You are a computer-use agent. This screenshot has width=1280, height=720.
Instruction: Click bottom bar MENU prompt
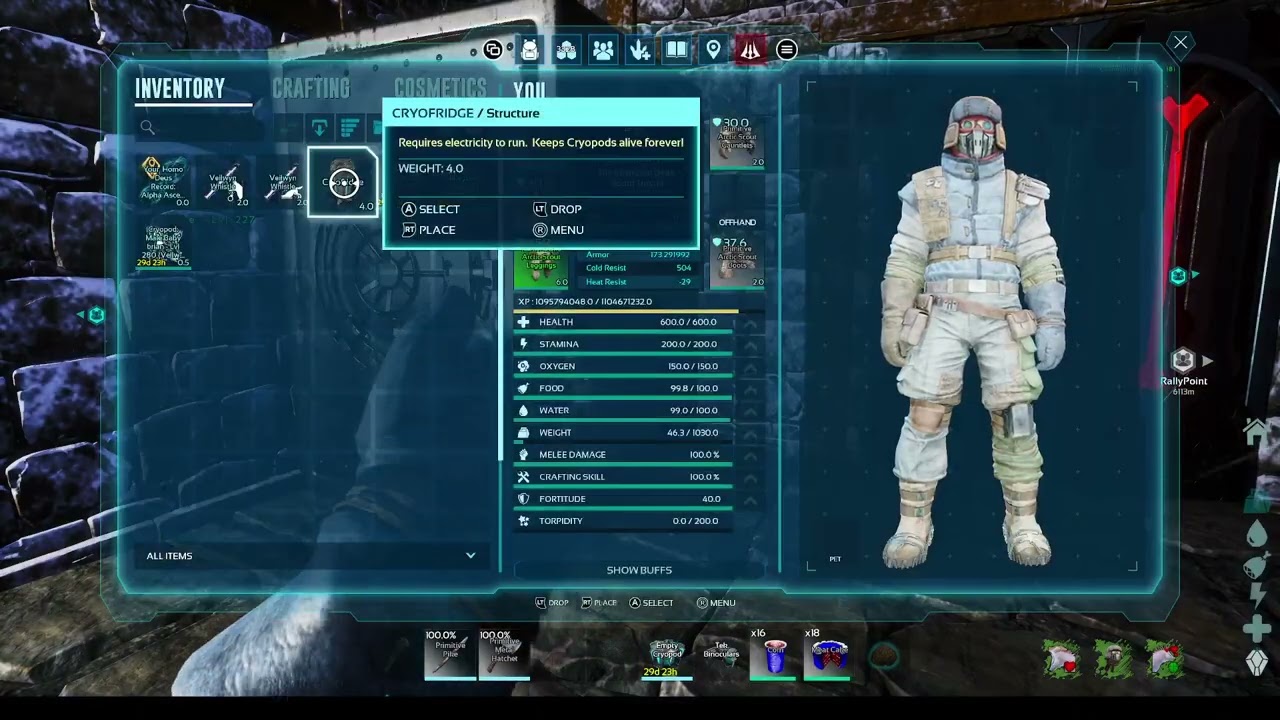coord(716,603)
